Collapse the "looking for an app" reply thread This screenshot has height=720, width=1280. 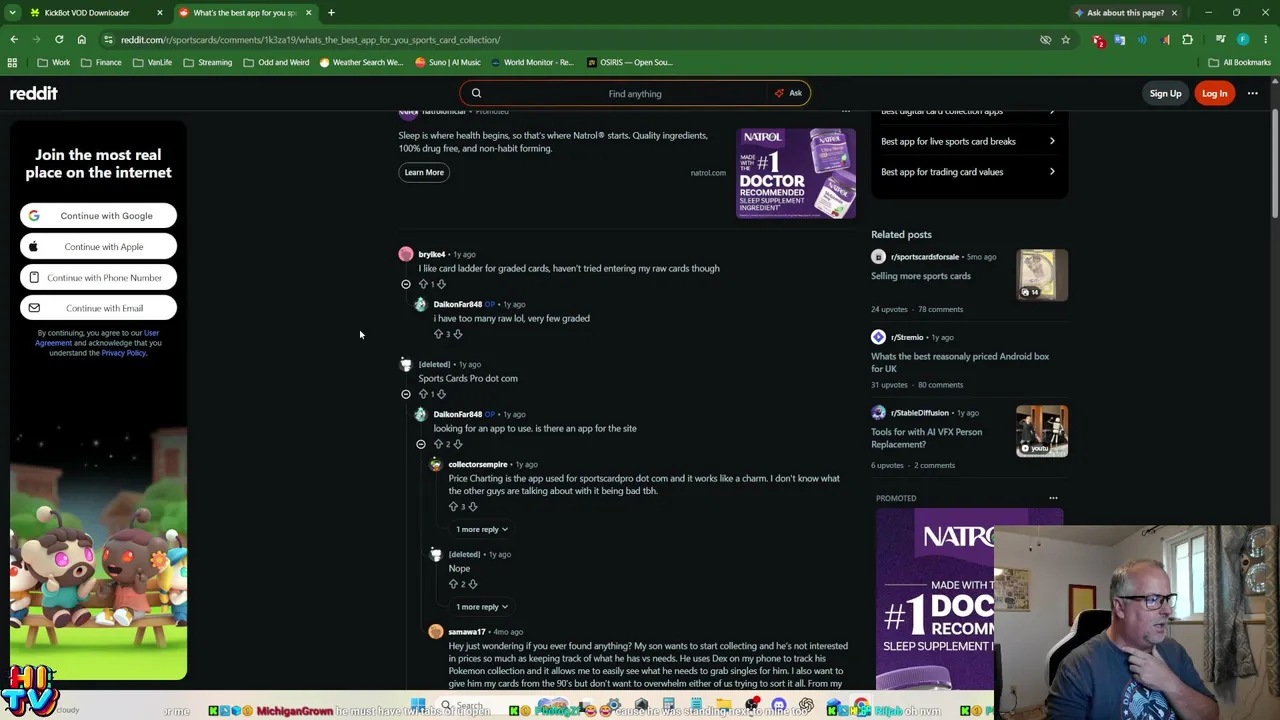[x=421, y=444]
